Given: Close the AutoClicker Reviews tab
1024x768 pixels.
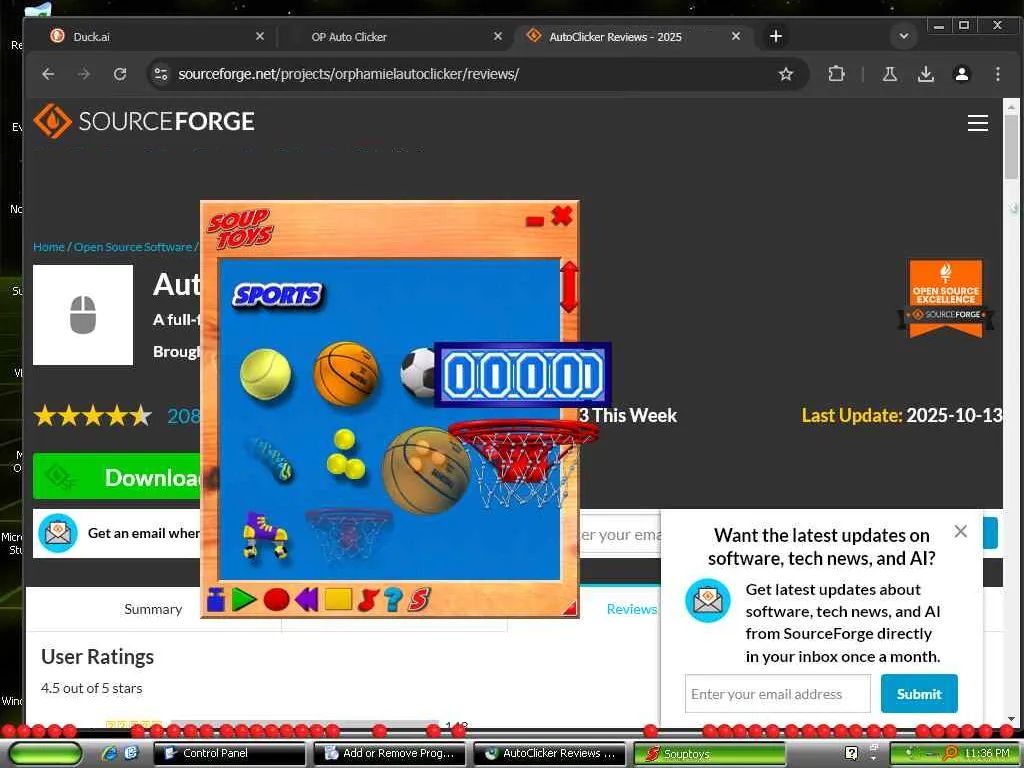Looking at the screenshot, I should (736, 37).
